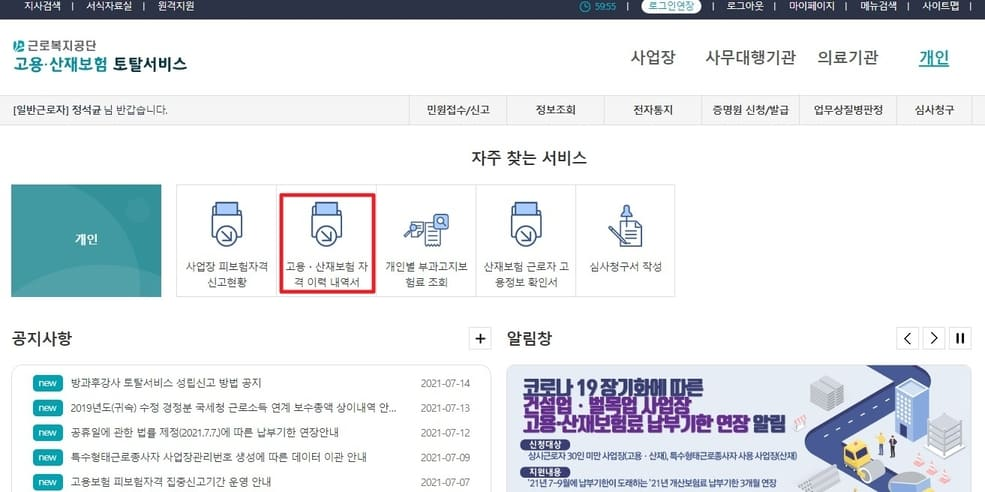This screenshot has height=492, width=985.
Task: Switch to 사무대행기관 section
Action: coord(750,58)
